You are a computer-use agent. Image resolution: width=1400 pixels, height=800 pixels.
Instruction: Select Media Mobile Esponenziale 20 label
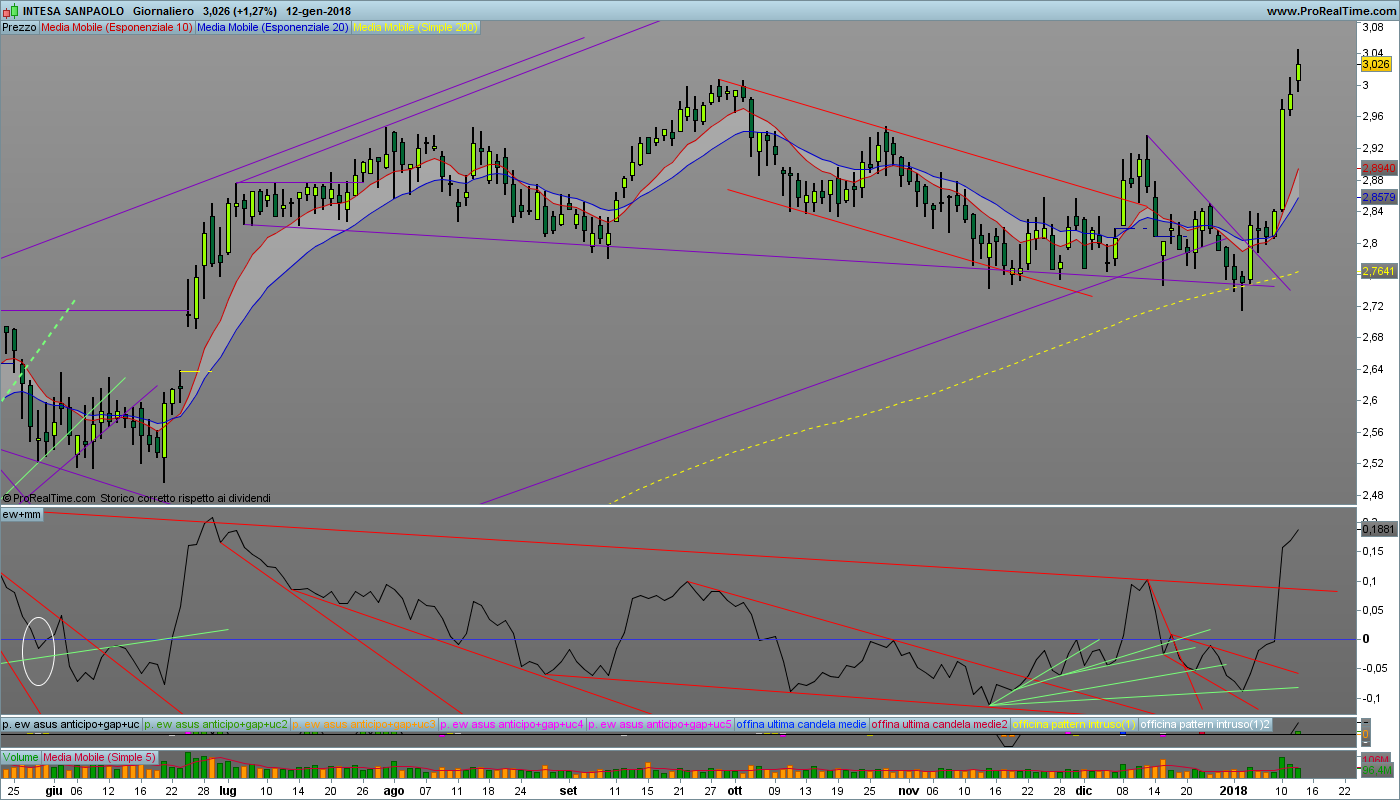point(273,28)
